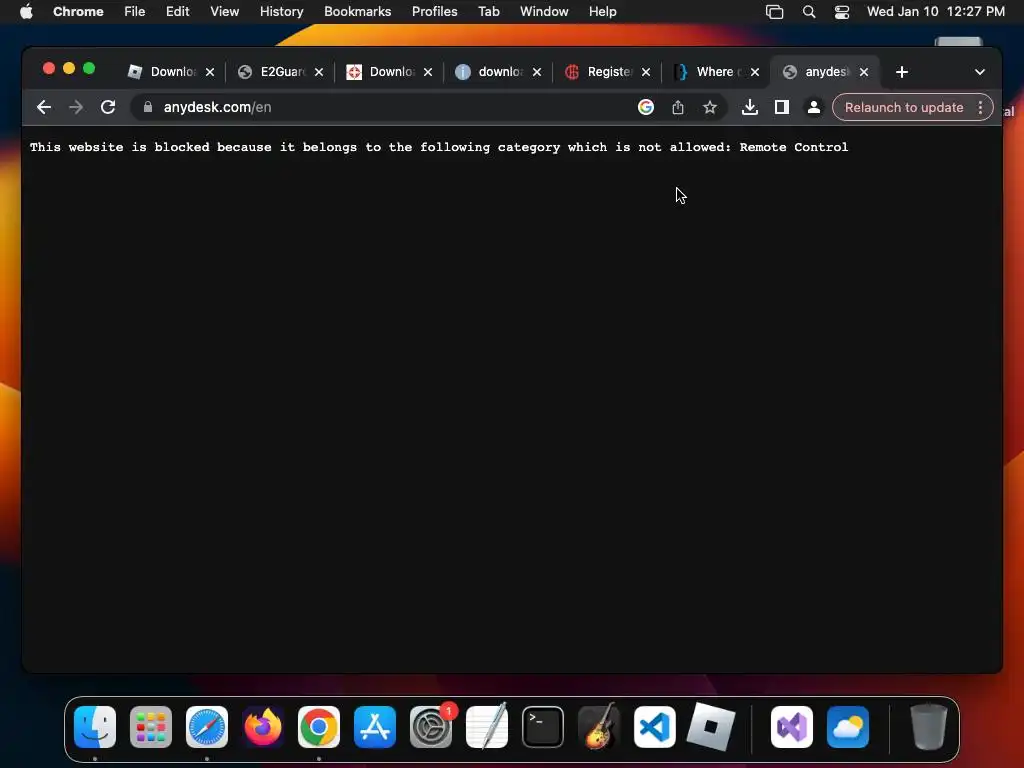The image size is (1024, 768).
Task: Close the Register tab
Action: pos(646,72)
